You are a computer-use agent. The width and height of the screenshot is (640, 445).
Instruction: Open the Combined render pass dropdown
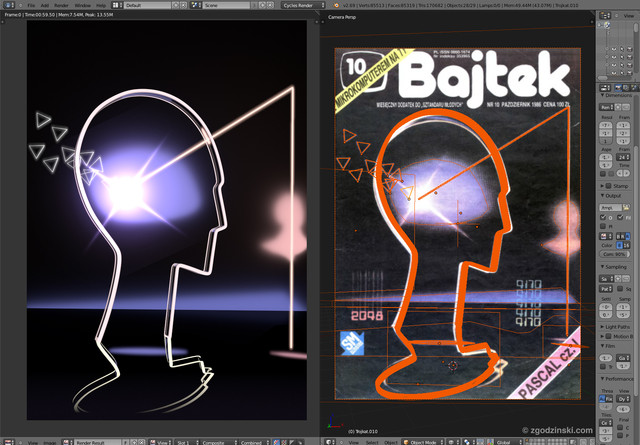click(x=253, y=442)
